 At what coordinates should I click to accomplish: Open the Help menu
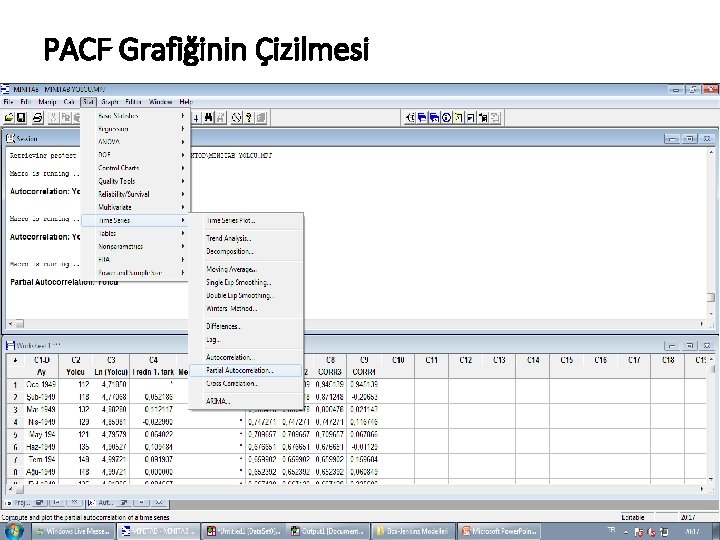(x=186, y=102)
